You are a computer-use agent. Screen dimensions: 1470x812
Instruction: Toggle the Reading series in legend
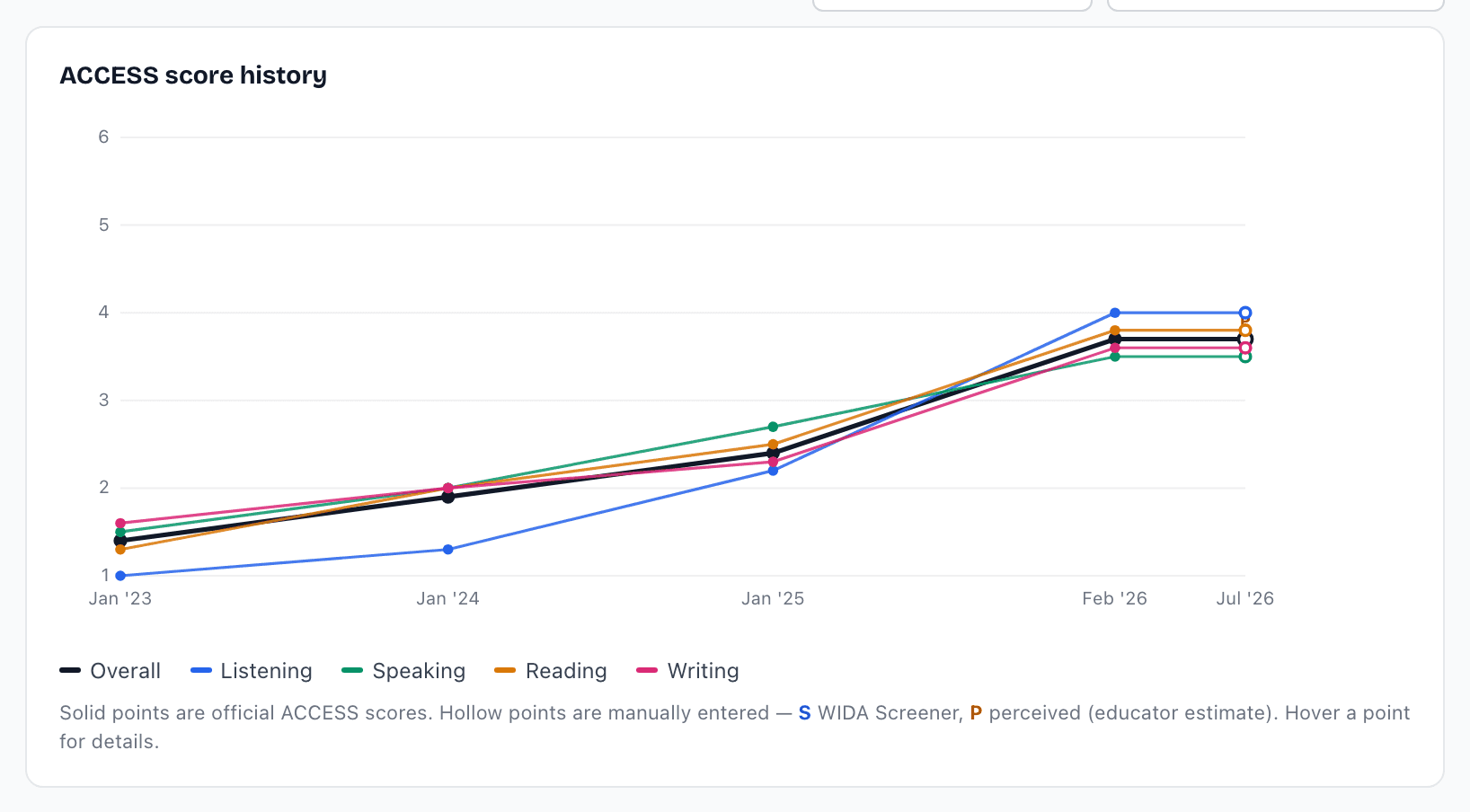click(551, 671)
